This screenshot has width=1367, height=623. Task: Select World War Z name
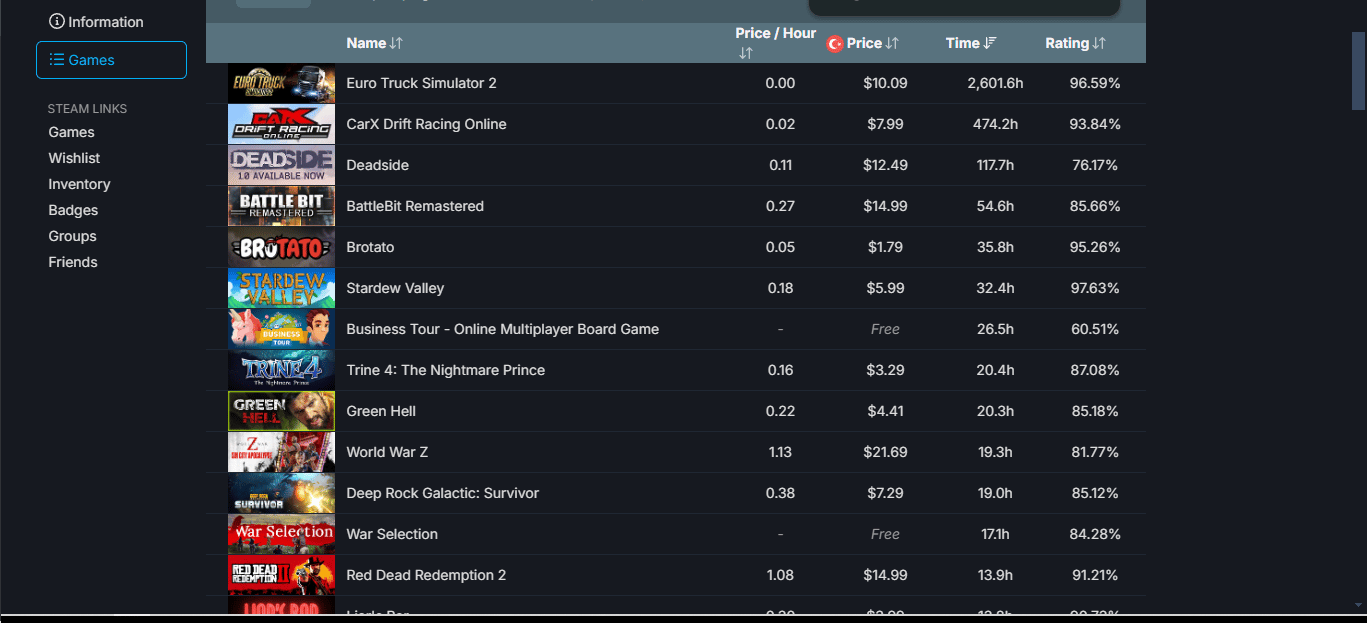387,452
